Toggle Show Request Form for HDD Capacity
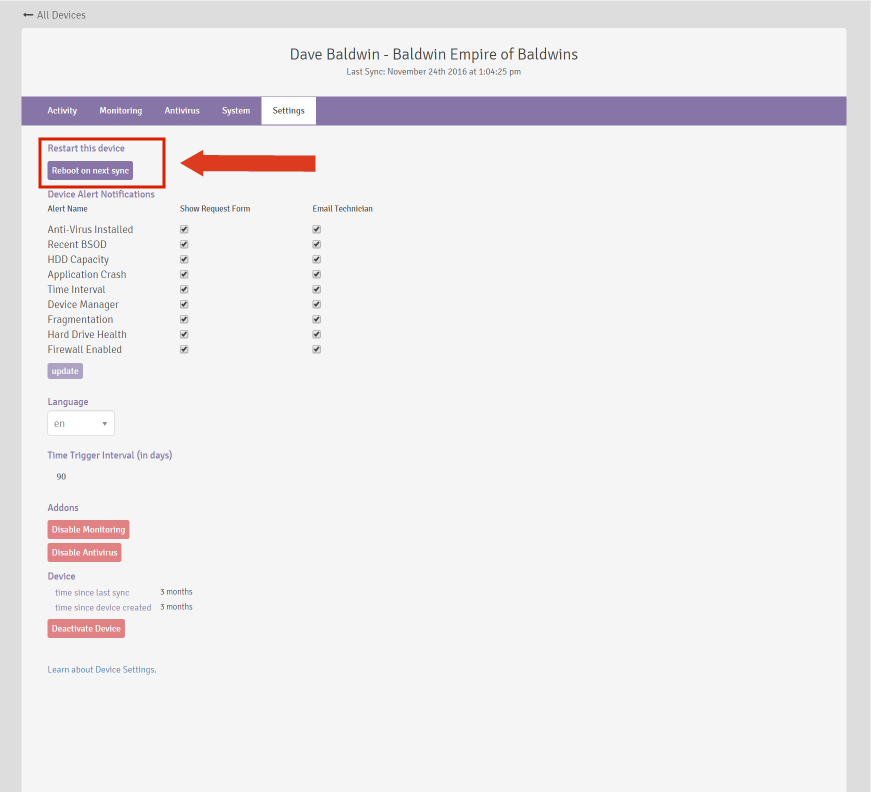 click(x=184, y=259)
